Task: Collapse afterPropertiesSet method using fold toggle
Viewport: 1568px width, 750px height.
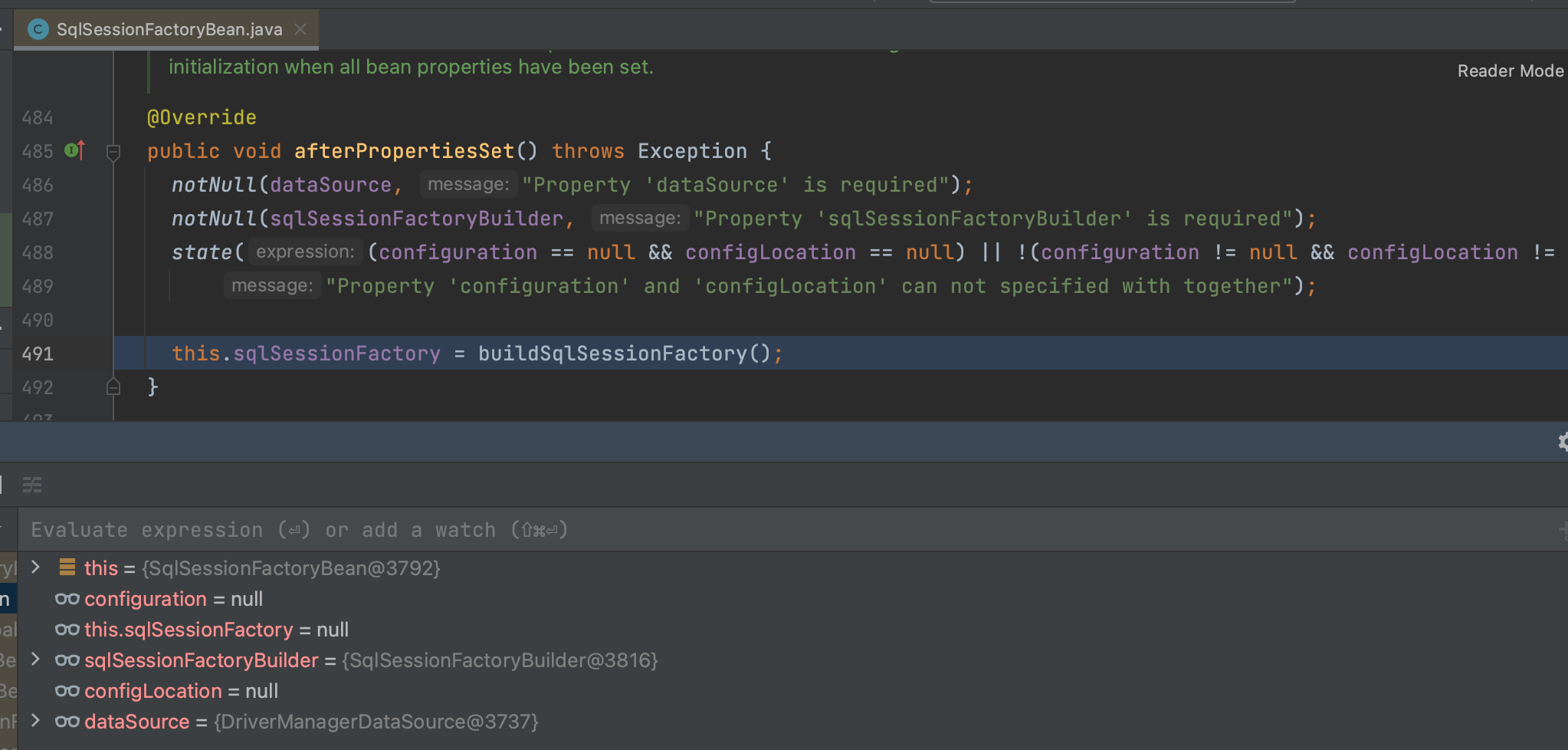Action: tap(113, 152)
